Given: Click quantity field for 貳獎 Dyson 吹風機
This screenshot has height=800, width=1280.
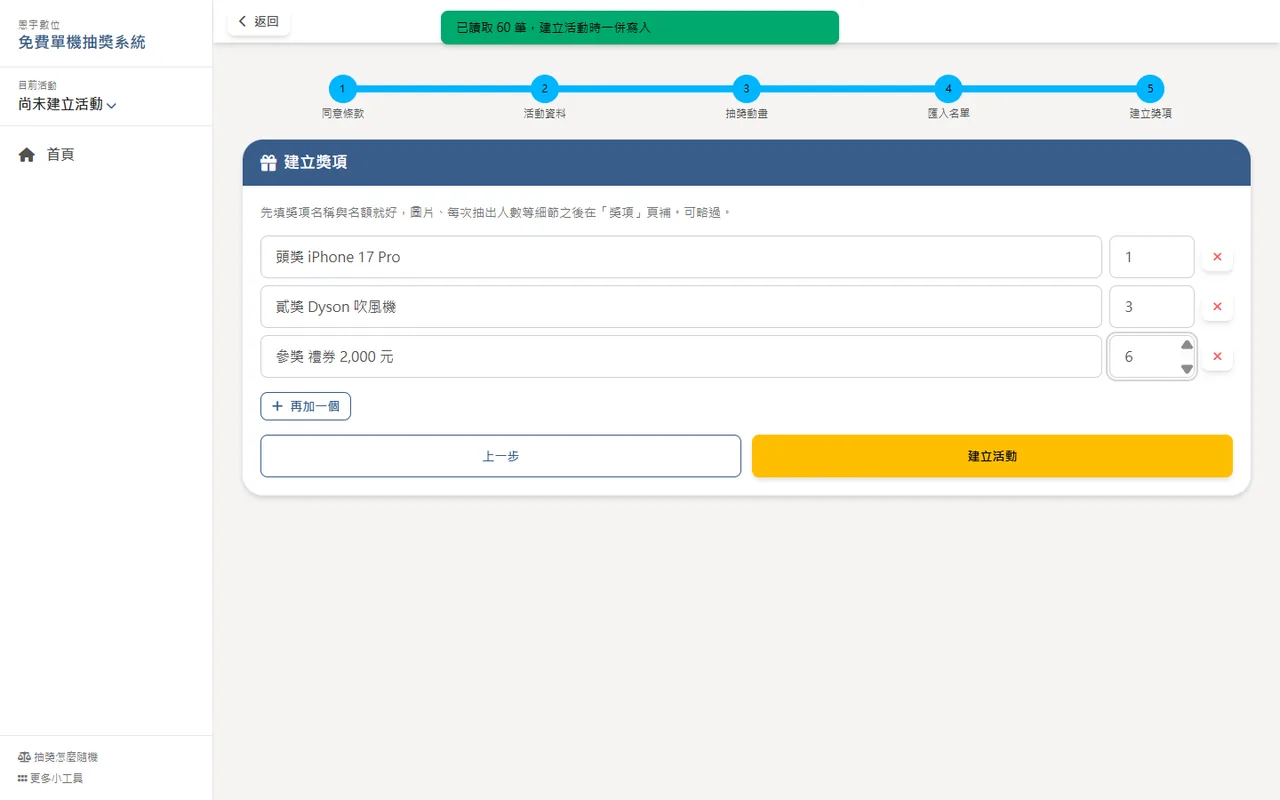Looking at the screenshot, I should pos(1152,307).
